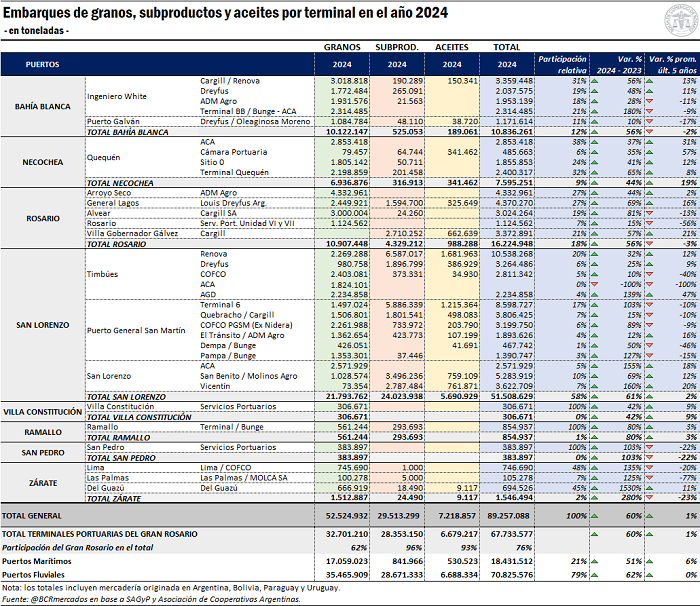Click 'Participación del Gran Rosario en el total'
This screenshot has width=700, height=606.
[x=77, y=547]
